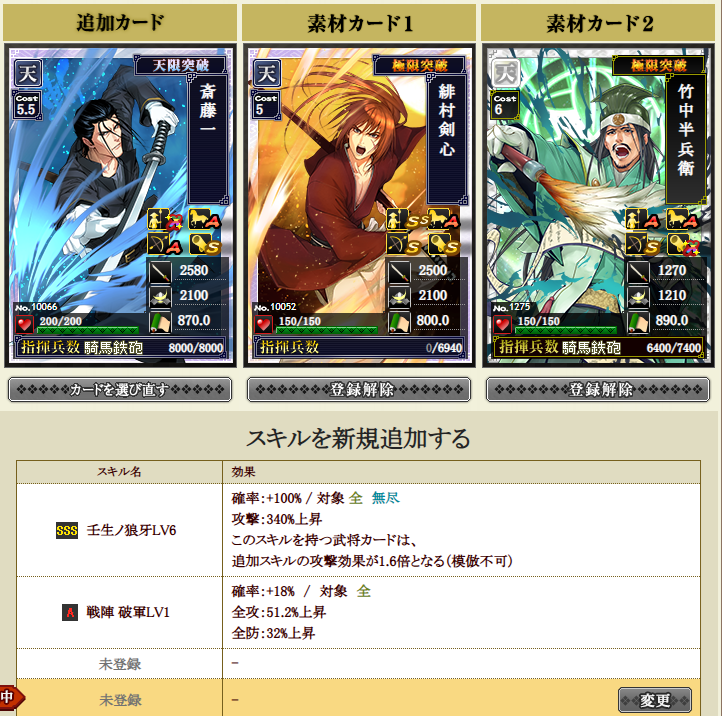Click 登録解除 under 素材カード1
The image size is (722, 716).
click(359, 390)
